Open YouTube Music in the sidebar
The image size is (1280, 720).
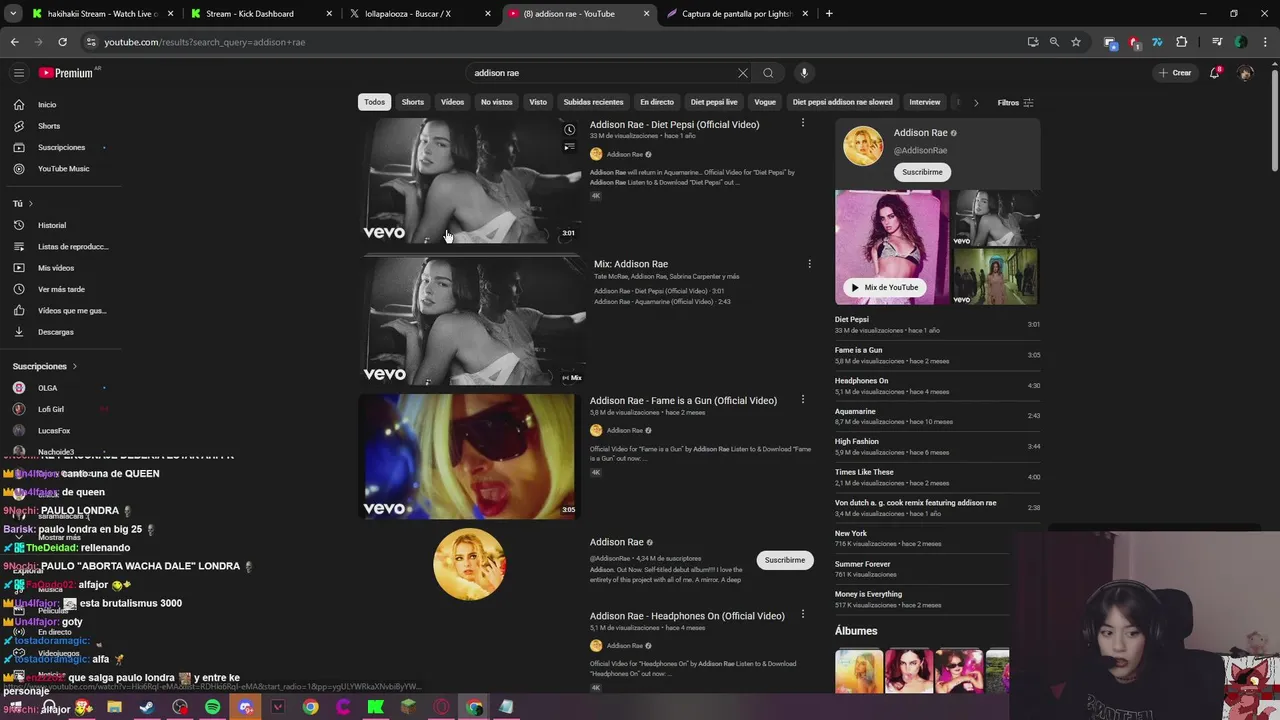(x=60, y=169)
